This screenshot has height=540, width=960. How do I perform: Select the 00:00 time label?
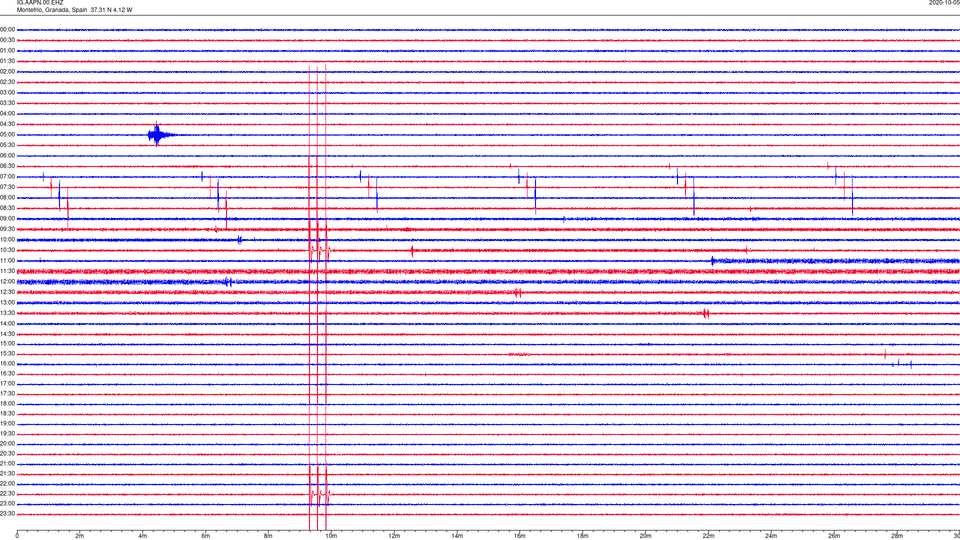tap(7, 29)
